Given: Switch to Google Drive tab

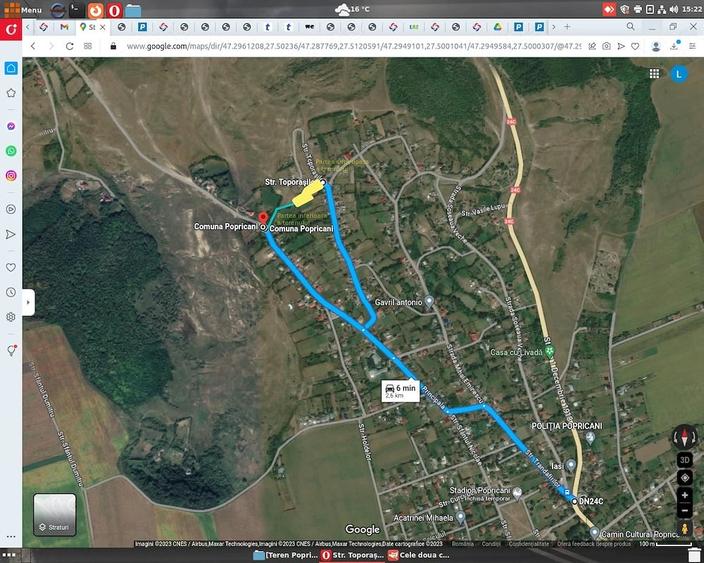Looking at the screenshot, I should 497,27.
